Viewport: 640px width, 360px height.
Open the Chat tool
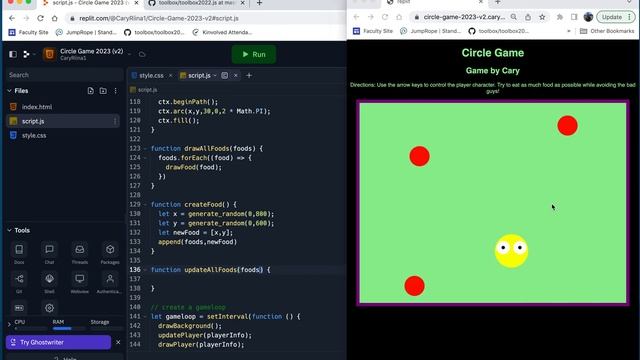(49, 253)
